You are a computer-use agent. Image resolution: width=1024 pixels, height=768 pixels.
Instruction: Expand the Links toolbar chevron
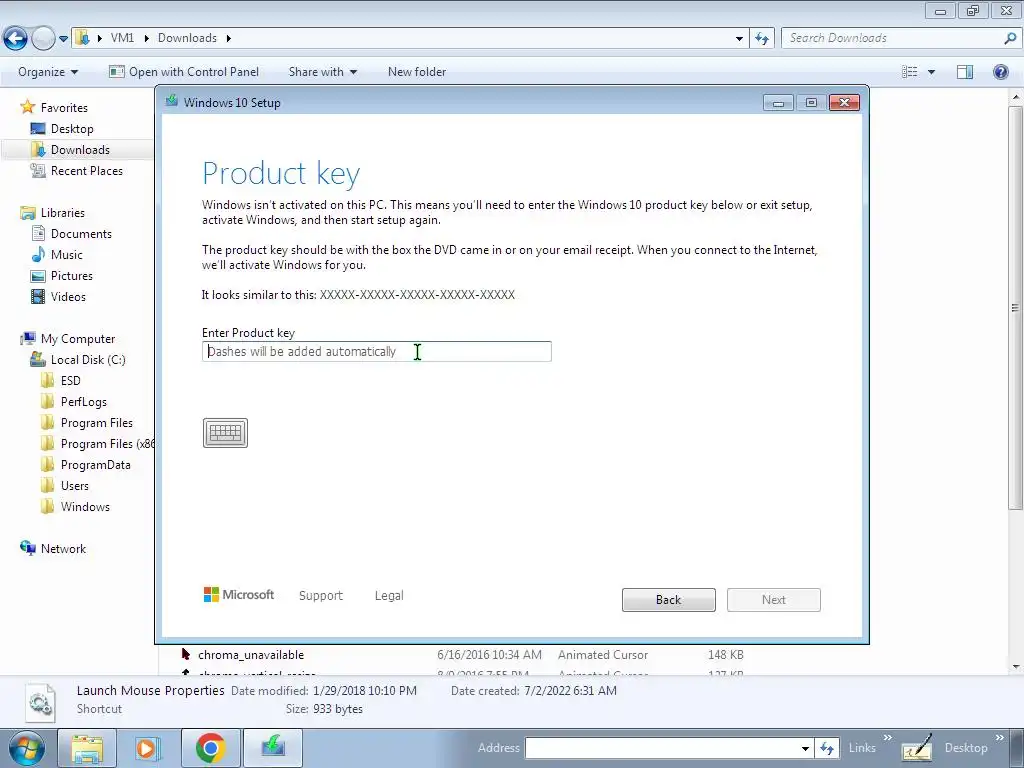tap(888, 739)
